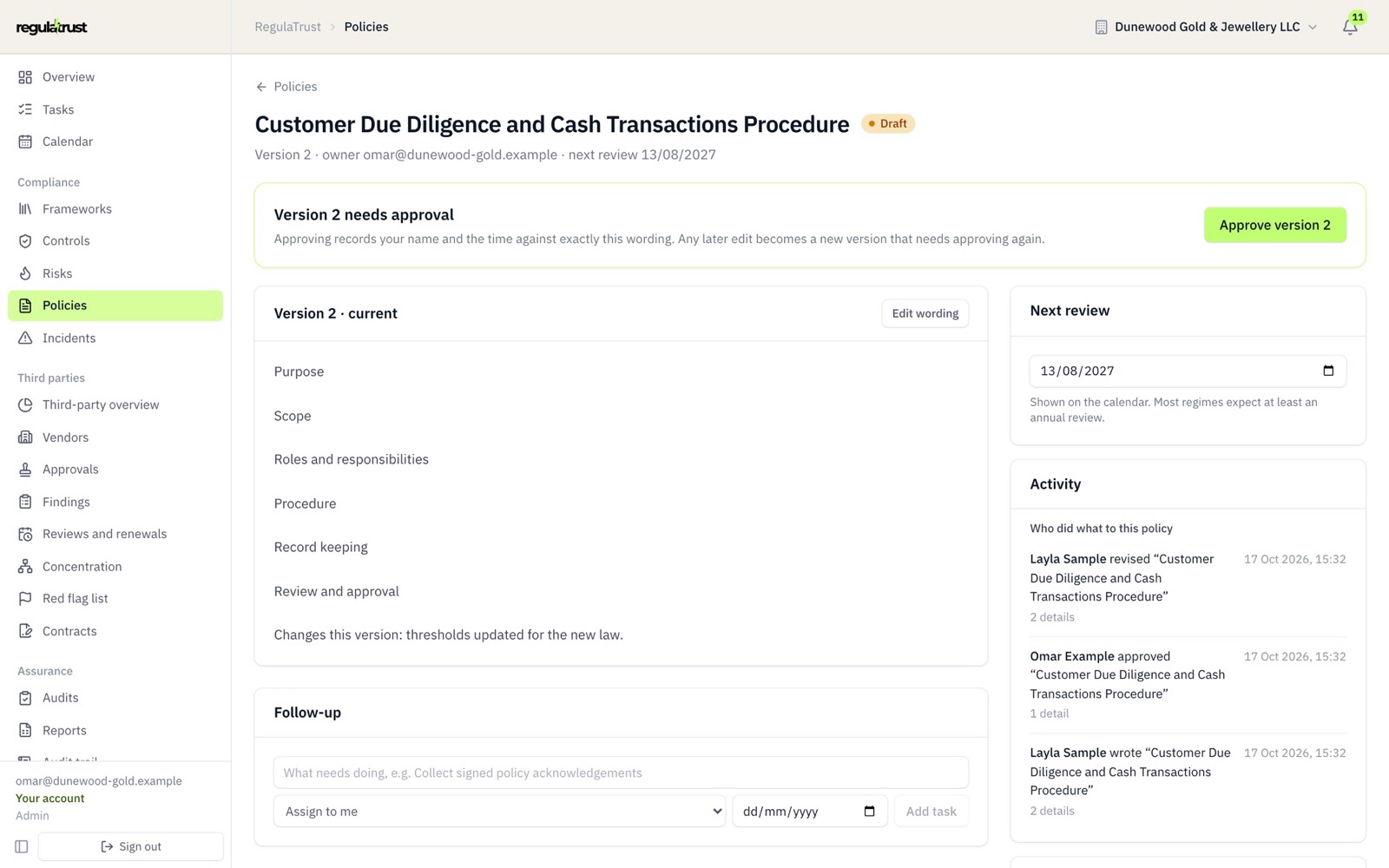Click the Vendors building icon
The height and width of the screenshot is (868, 1389).
pos(25,437)
